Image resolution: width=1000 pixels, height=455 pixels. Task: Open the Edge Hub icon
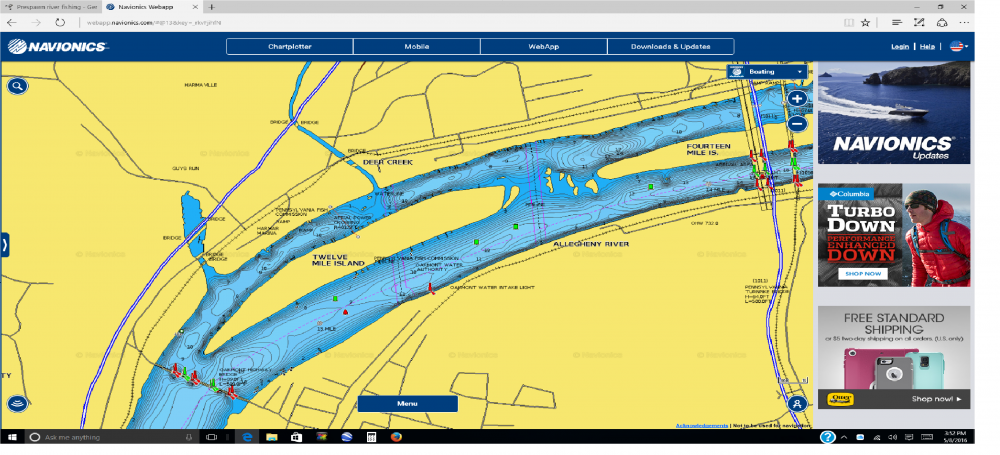click(897, 22)
